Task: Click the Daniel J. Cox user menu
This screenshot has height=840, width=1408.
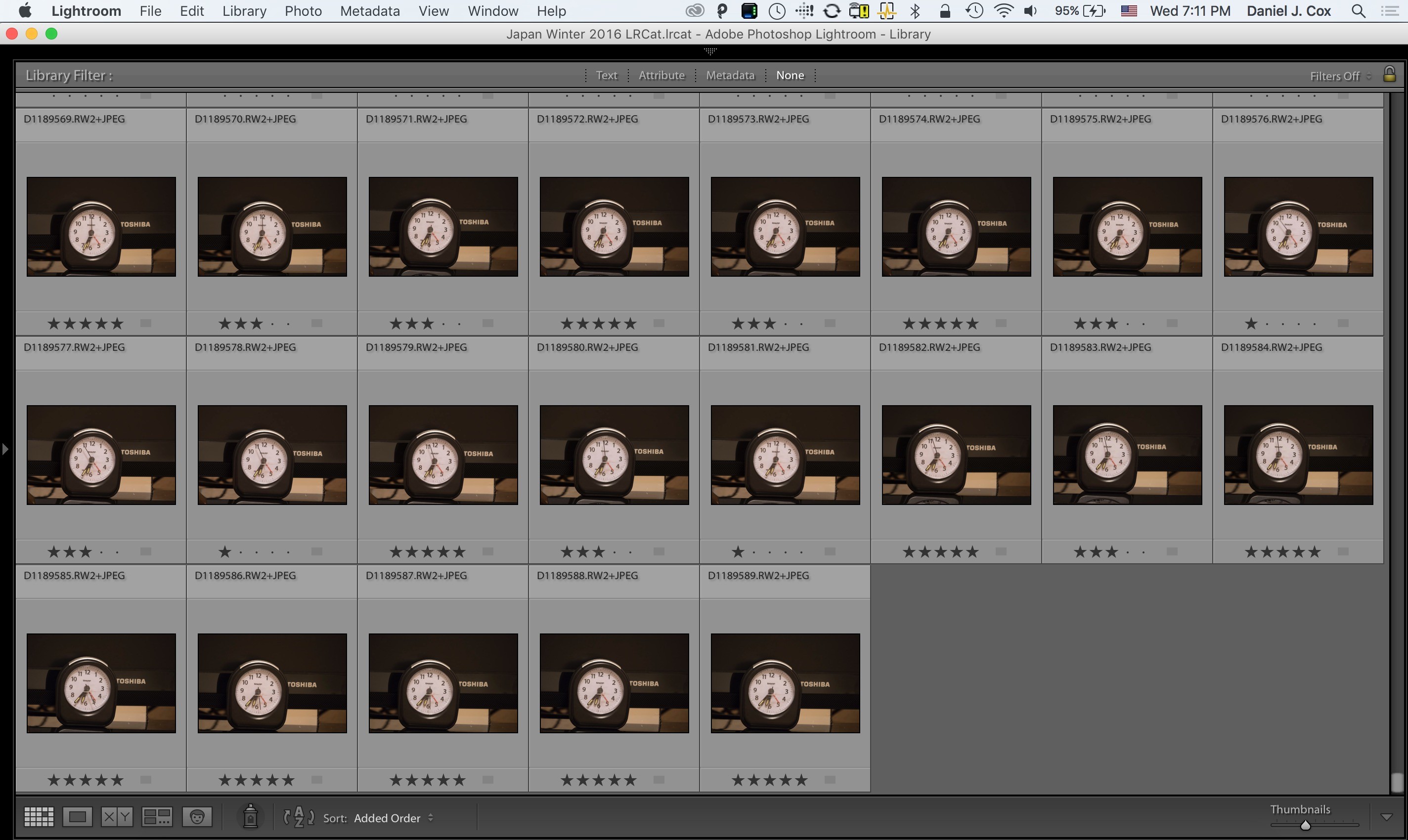Action: click(1288, 11)
